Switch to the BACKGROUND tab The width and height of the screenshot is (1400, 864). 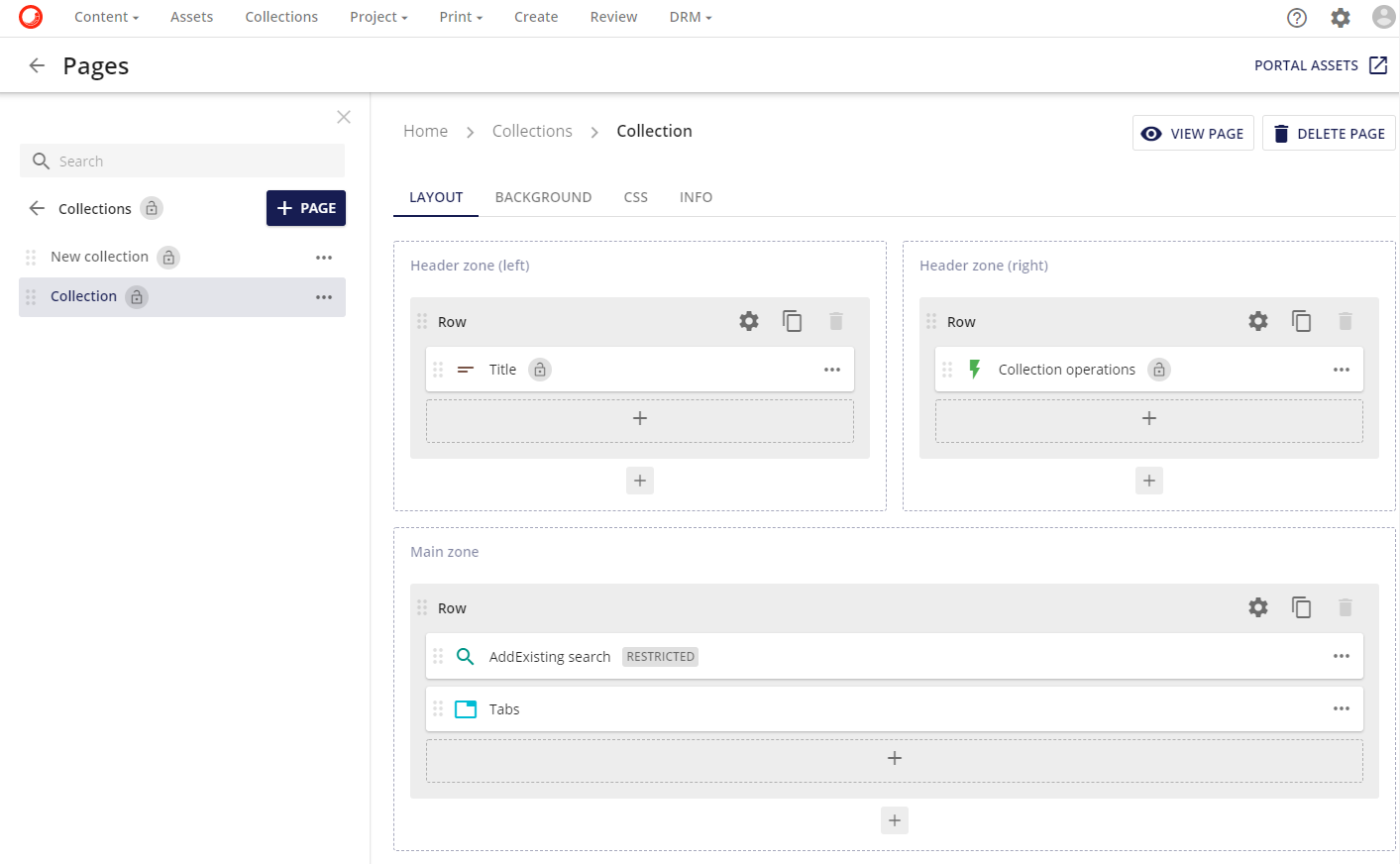[543, 197]
